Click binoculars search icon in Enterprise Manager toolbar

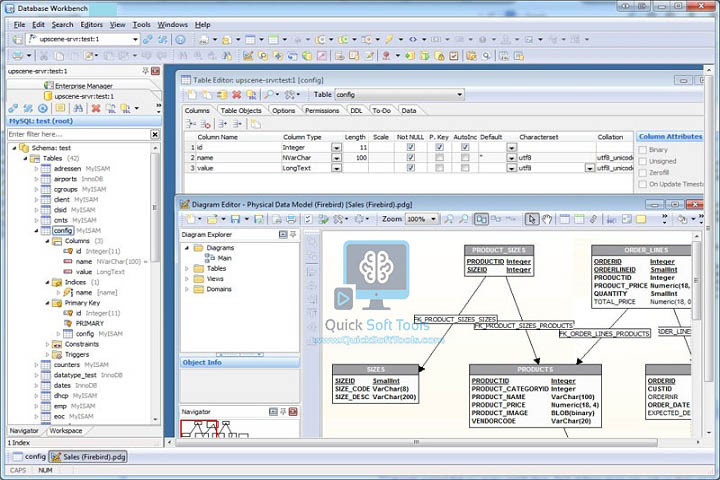pyautogui.click(x=78, y=108)
